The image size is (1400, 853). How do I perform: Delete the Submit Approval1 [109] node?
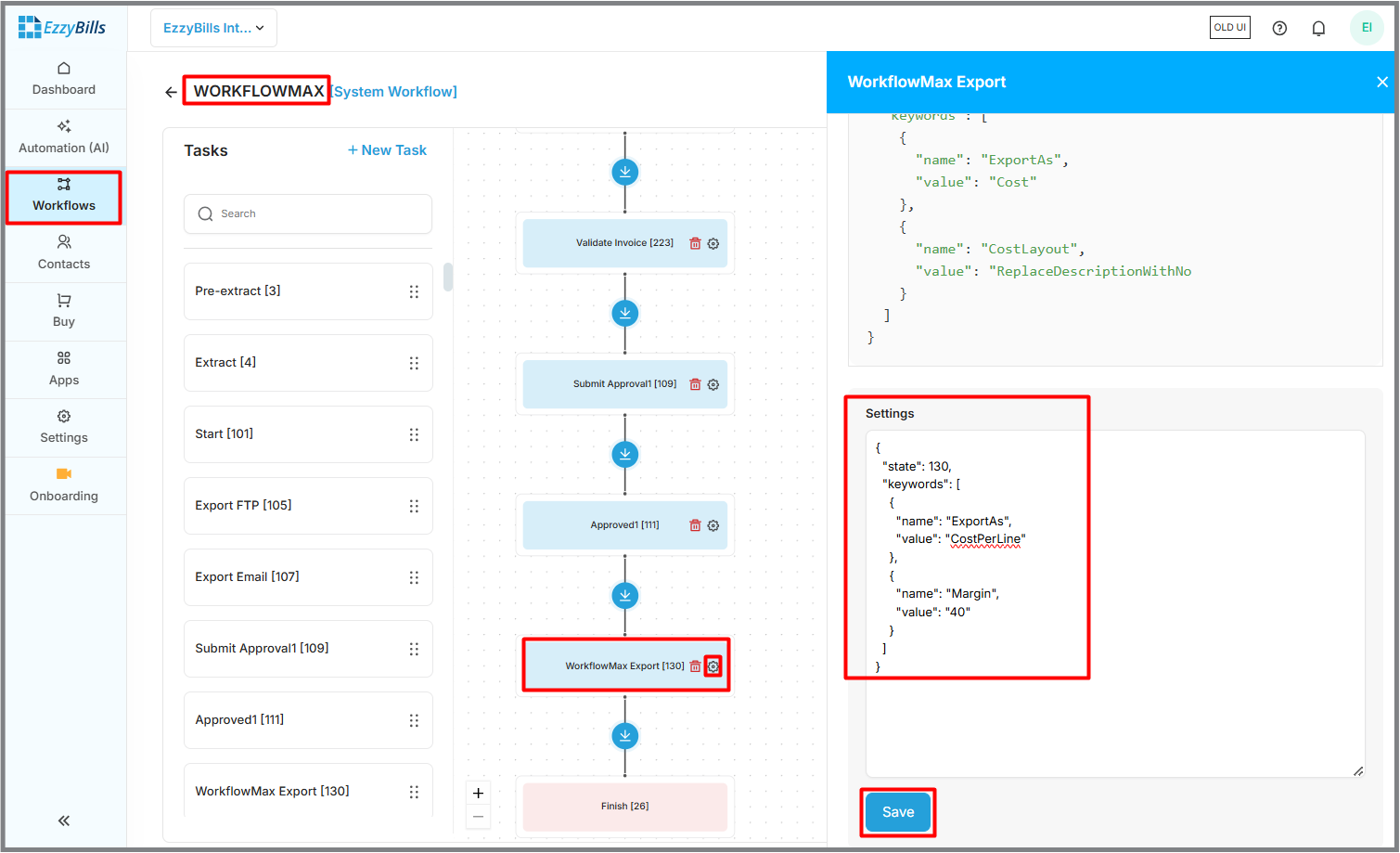coord(695,384)
